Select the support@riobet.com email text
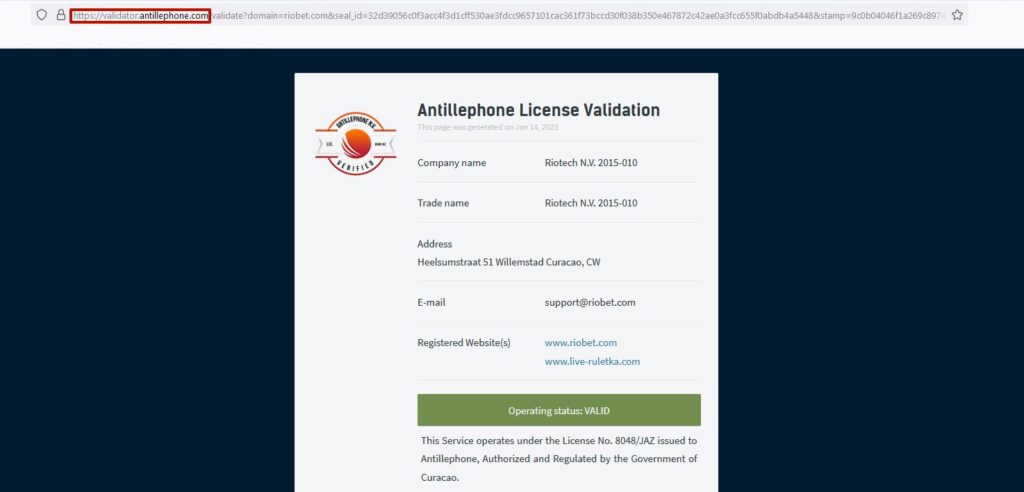 [590, 303]
